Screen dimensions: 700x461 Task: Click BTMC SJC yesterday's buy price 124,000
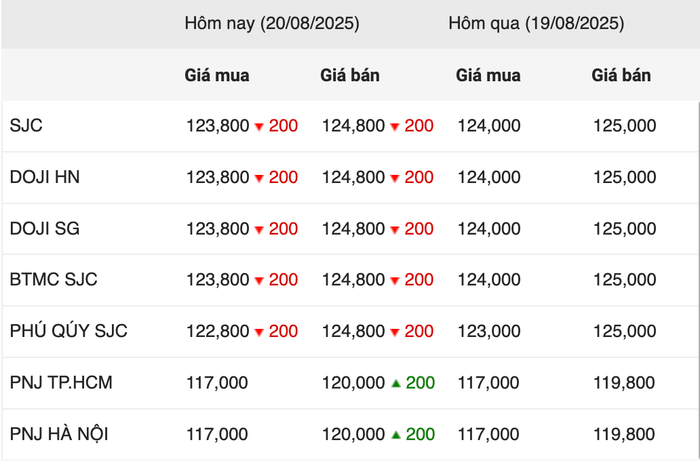click(x=489, y=280)
